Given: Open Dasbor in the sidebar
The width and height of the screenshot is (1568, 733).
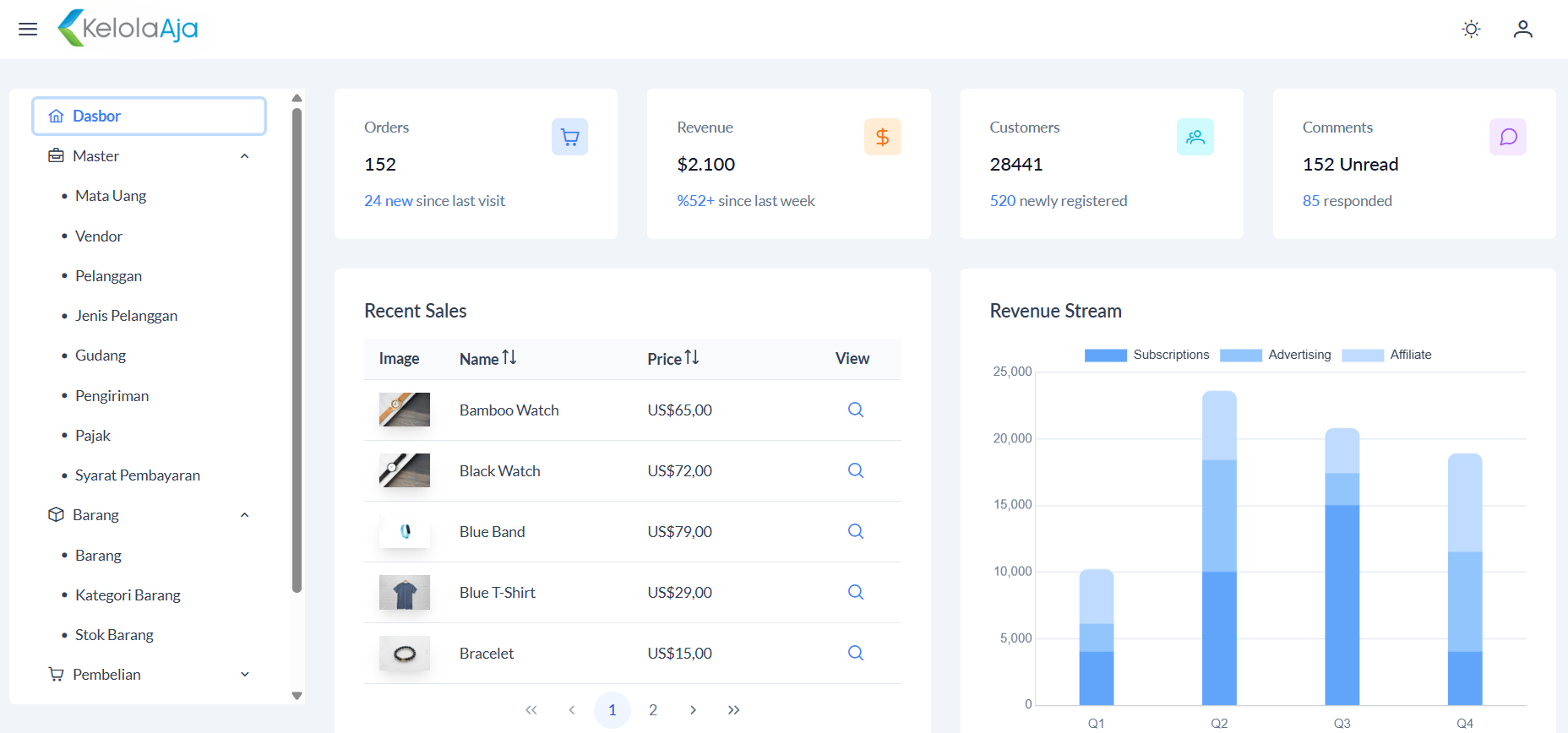Looking at the screenshot, I should [x=149, y=117].
